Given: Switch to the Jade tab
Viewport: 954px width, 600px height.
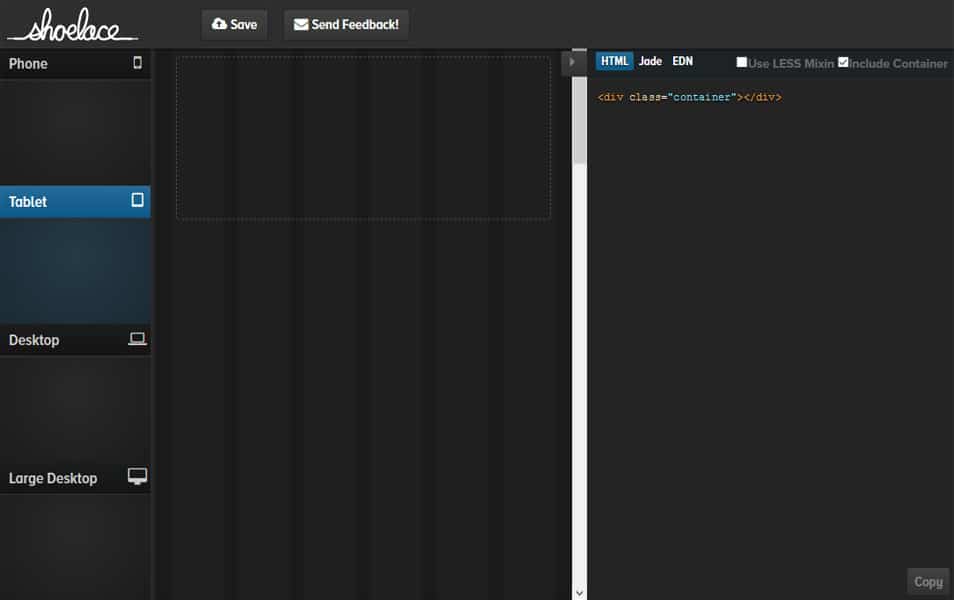Looking at the screenshot, I should pos(649,60).
